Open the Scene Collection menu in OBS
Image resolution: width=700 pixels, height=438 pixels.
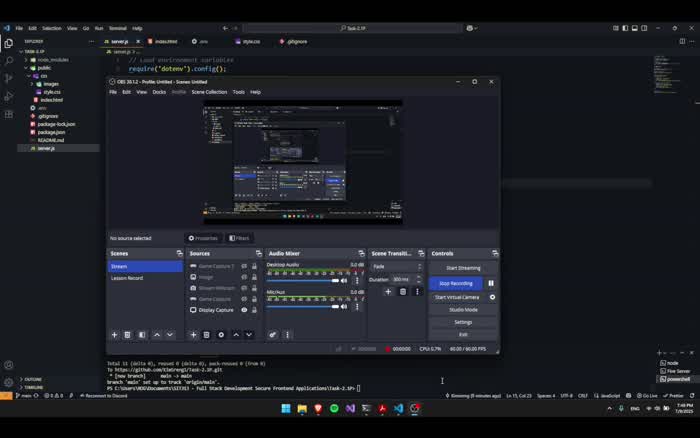209,91
